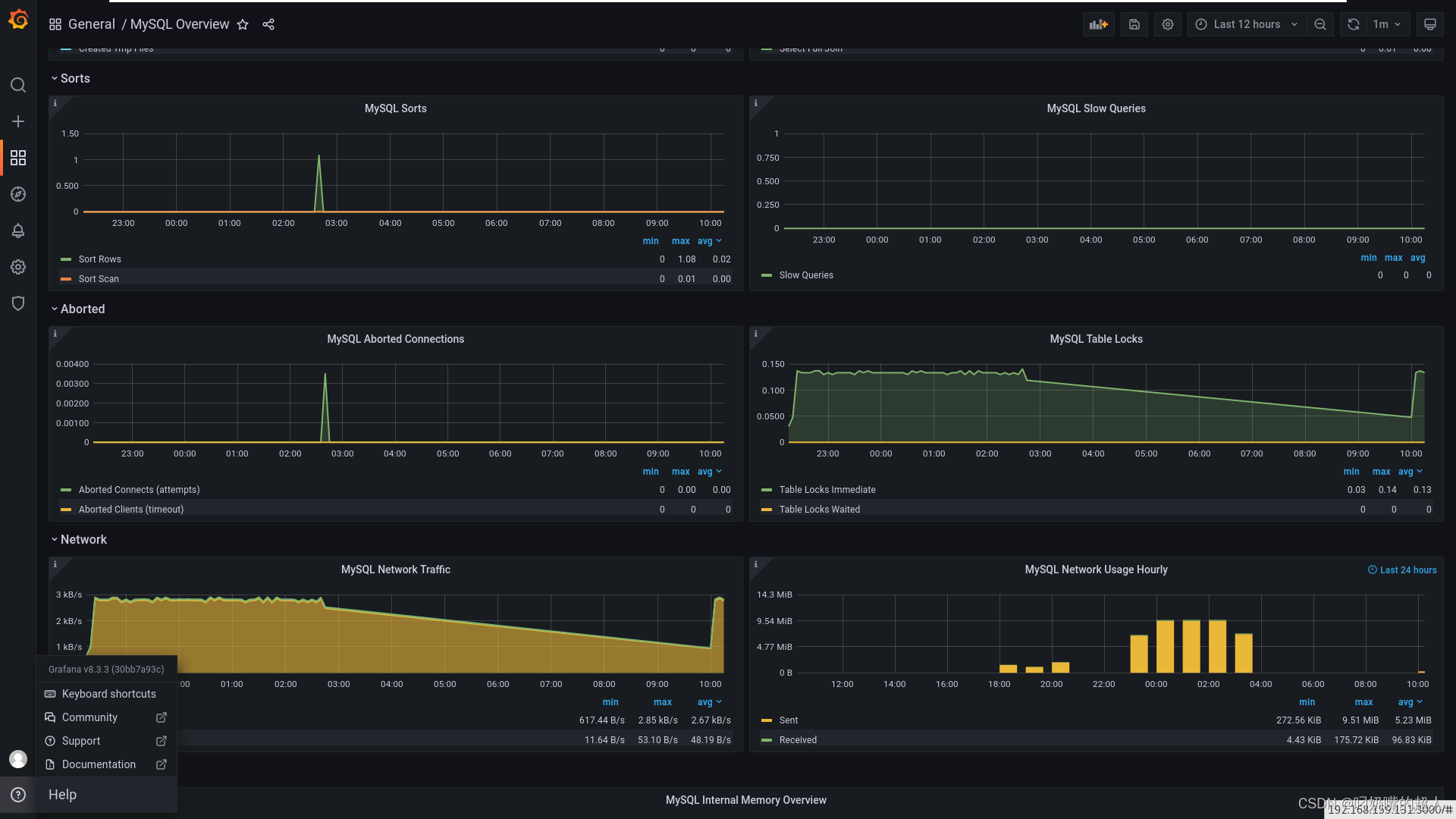Sort Network Traffic legend by min
Image resolution: width=1456 pixels, height=819 pixels.
click(610, 702)
